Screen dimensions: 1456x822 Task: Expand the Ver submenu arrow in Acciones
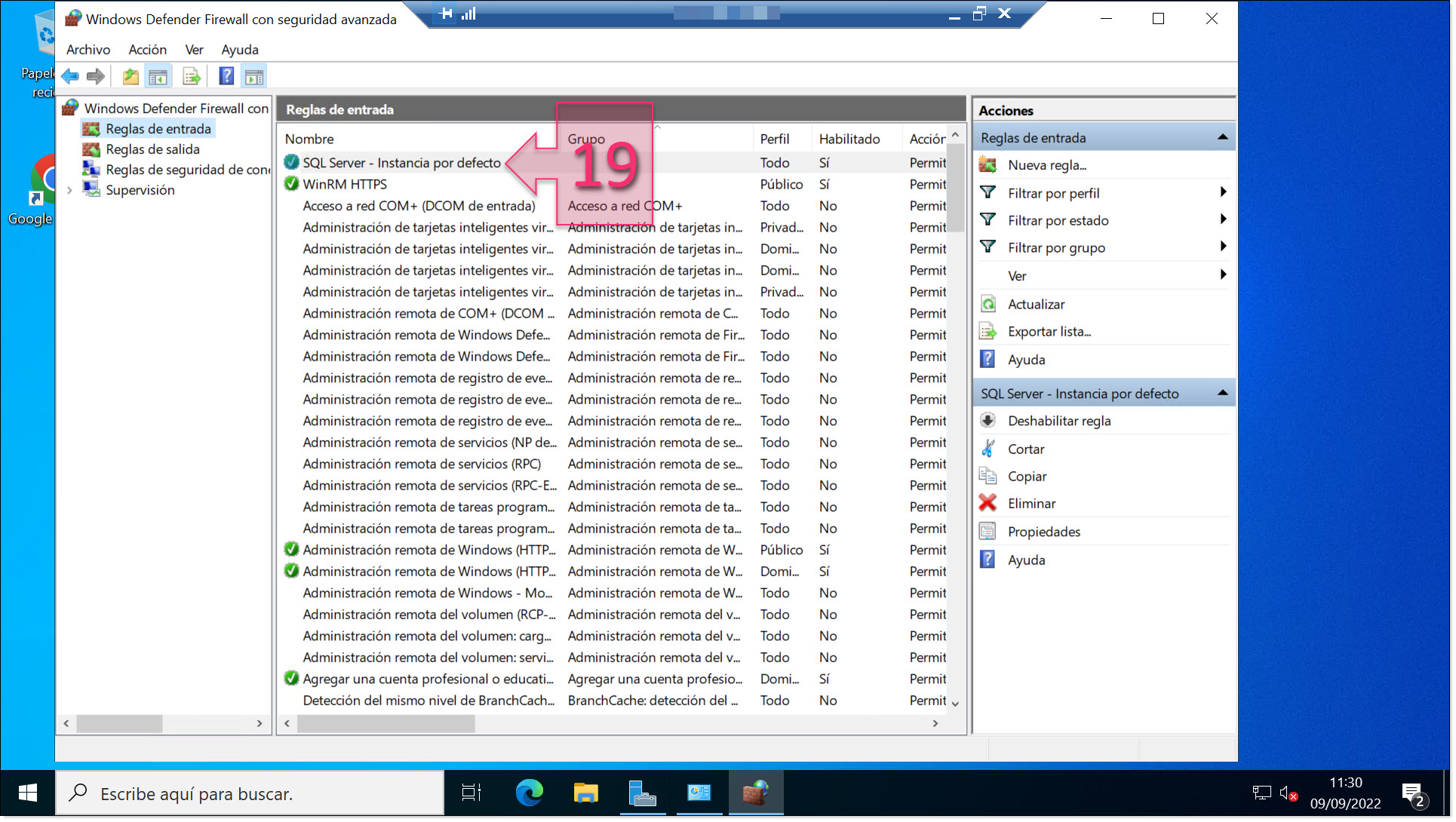1223,275
